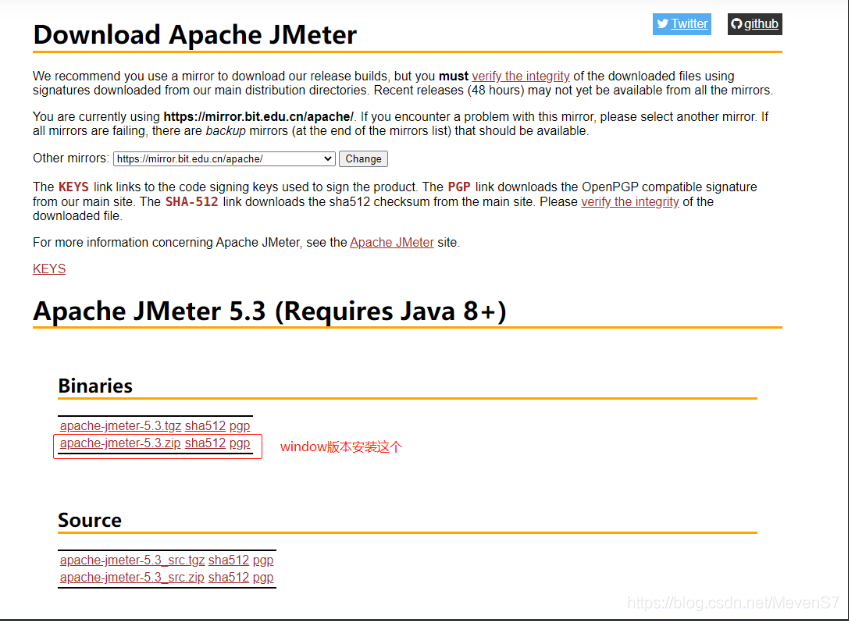Open sha512 link for apache-jmeter-5.3_src.tgz

pos(228,560)
